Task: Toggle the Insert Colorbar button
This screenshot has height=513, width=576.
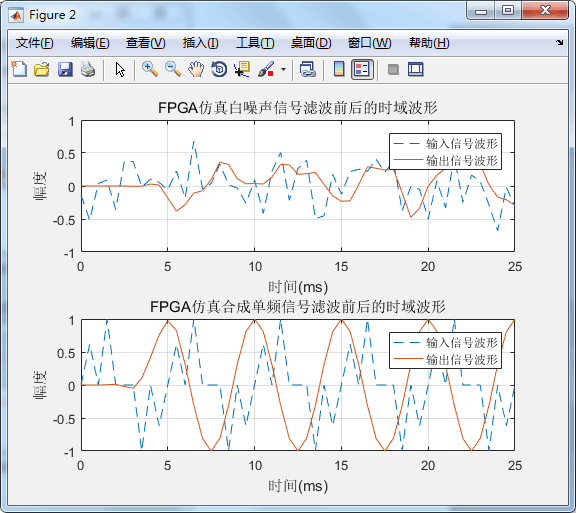Action: coord(339,69)
